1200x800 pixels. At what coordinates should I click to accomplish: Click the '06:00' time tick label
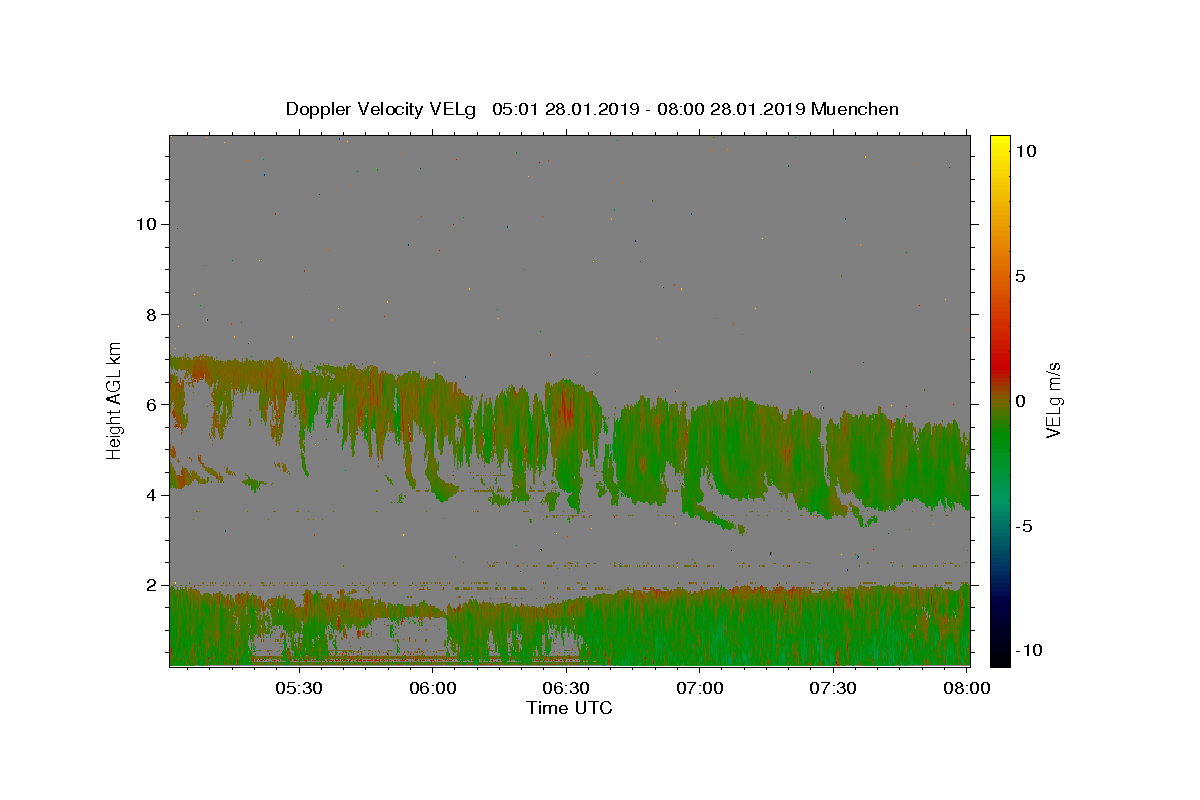click(433, 688)
